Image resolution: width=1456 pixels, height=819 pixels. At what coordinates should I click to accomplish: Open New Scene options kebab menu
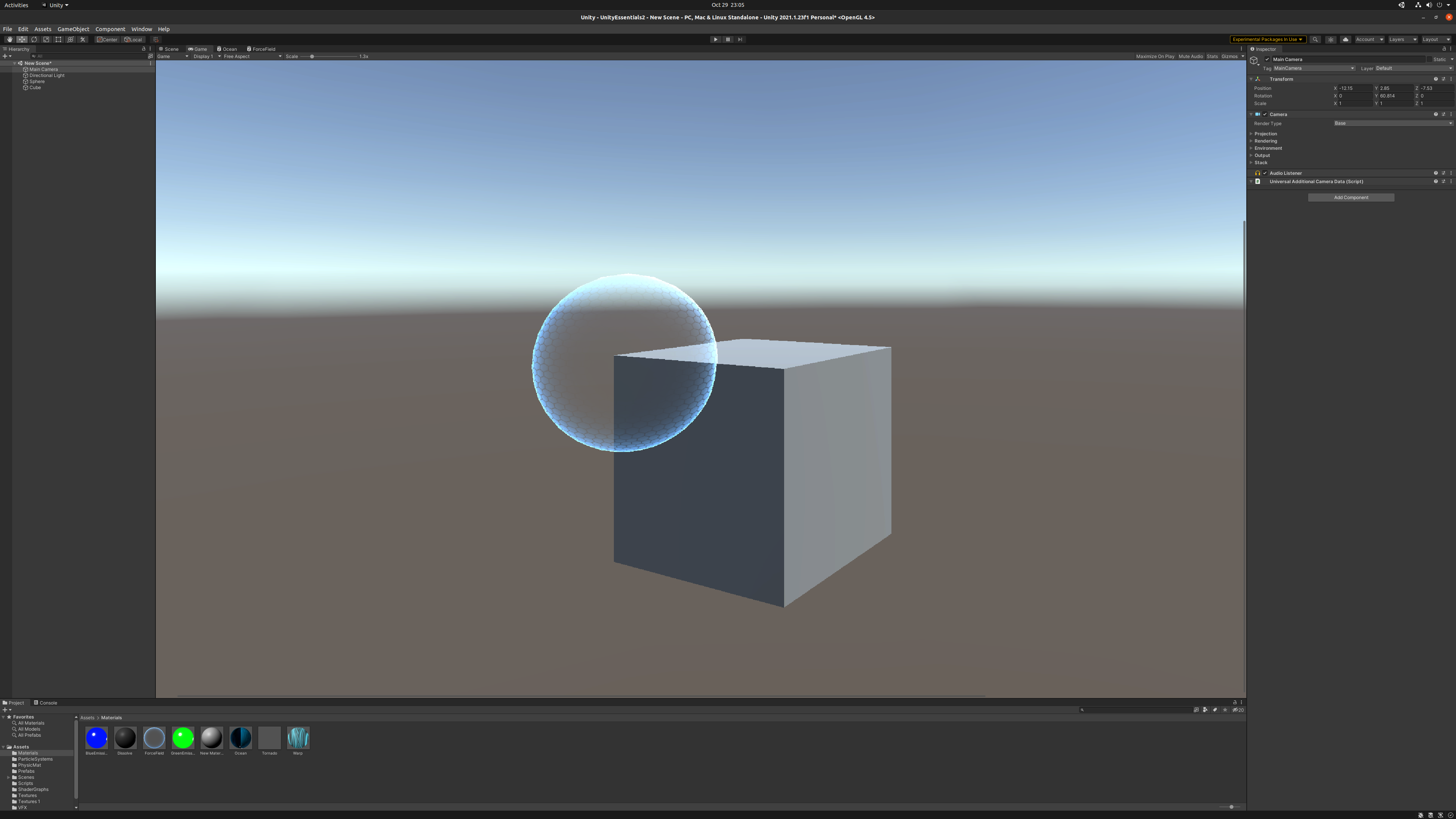pyautogui.click(x=151, y=63)
